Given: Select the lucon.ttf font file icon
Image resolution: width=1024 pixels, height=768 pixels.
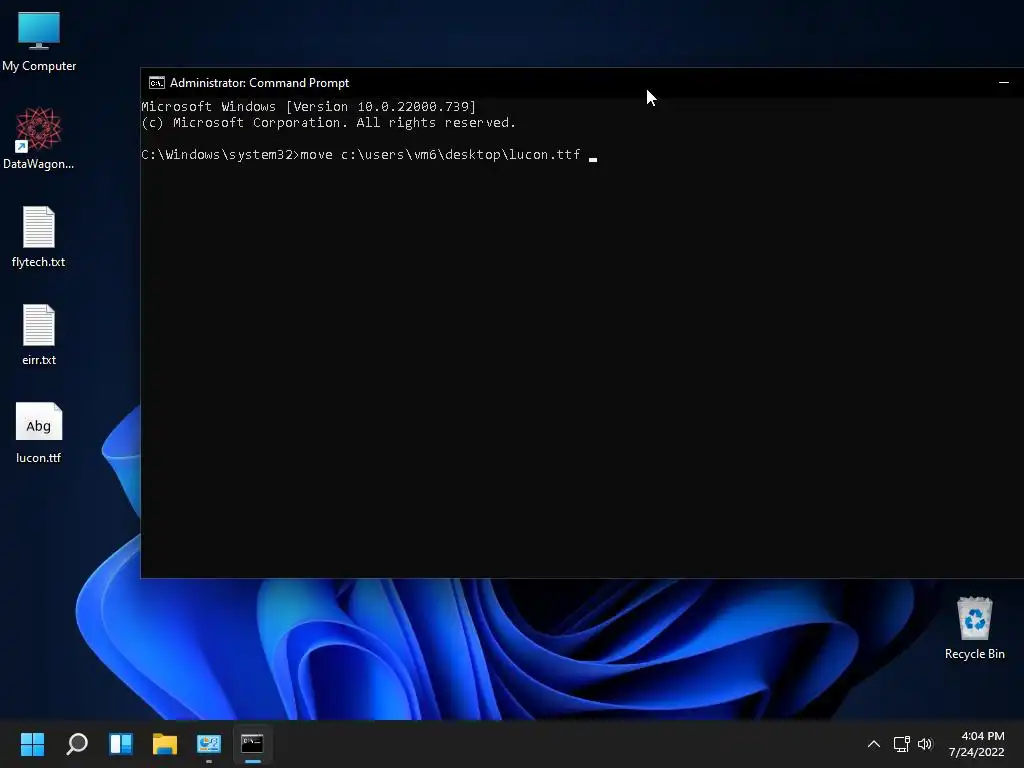Looking at the screenshot, I should click(x=39, y=433).
